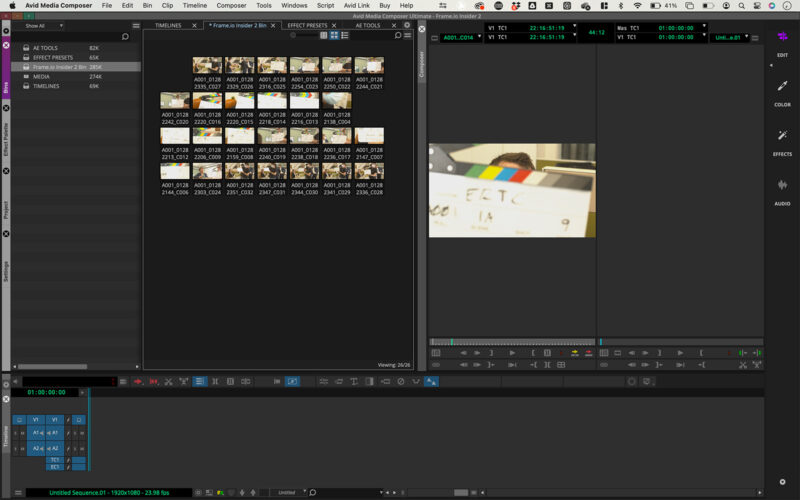Screen dimensions: 800x500
Task: Click the record monitor position bar
Action: coord(680,342)
